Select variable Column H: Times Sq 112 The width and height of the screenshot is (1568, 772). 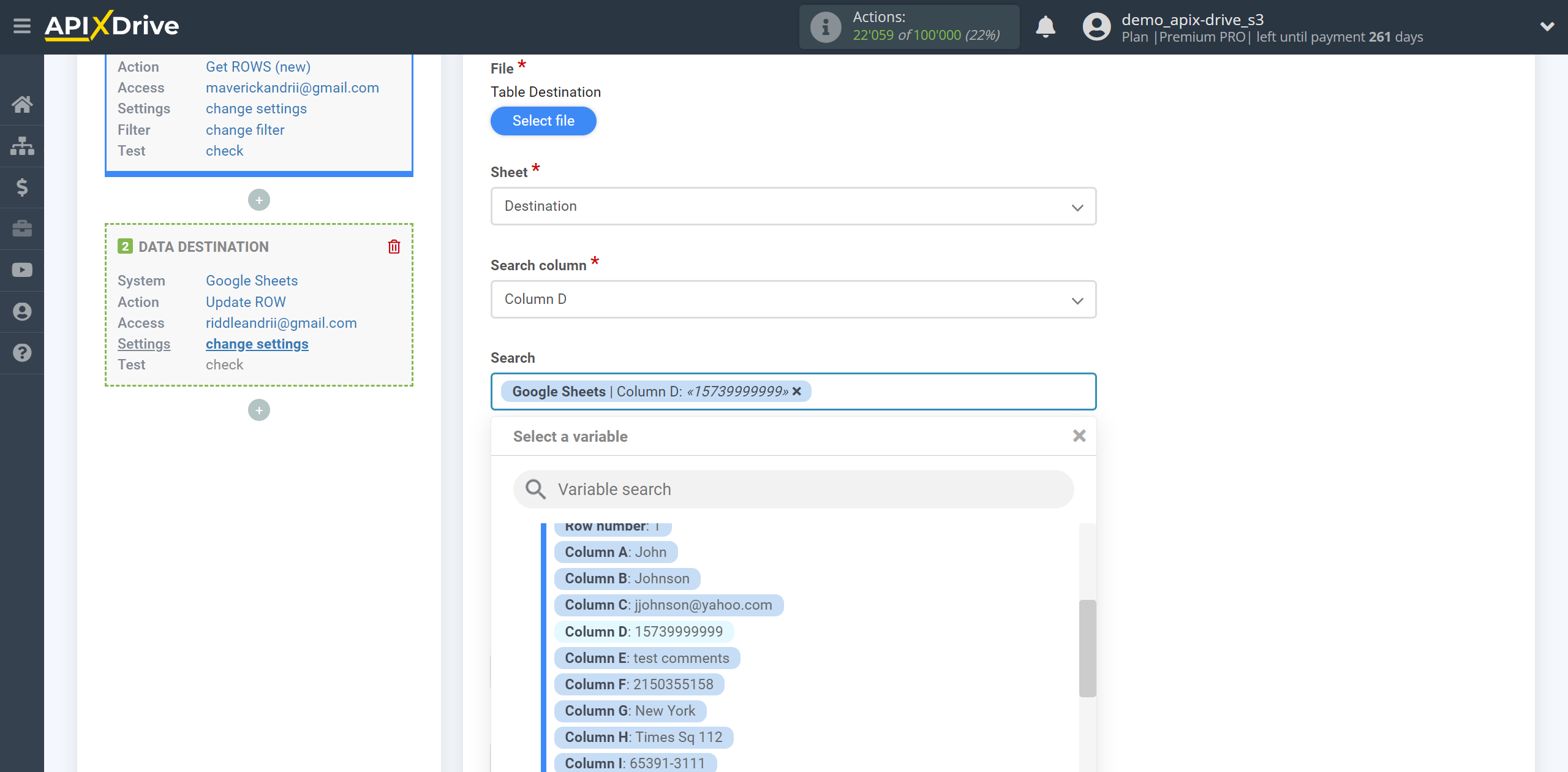pyautogui.click(x=644, y=737)
